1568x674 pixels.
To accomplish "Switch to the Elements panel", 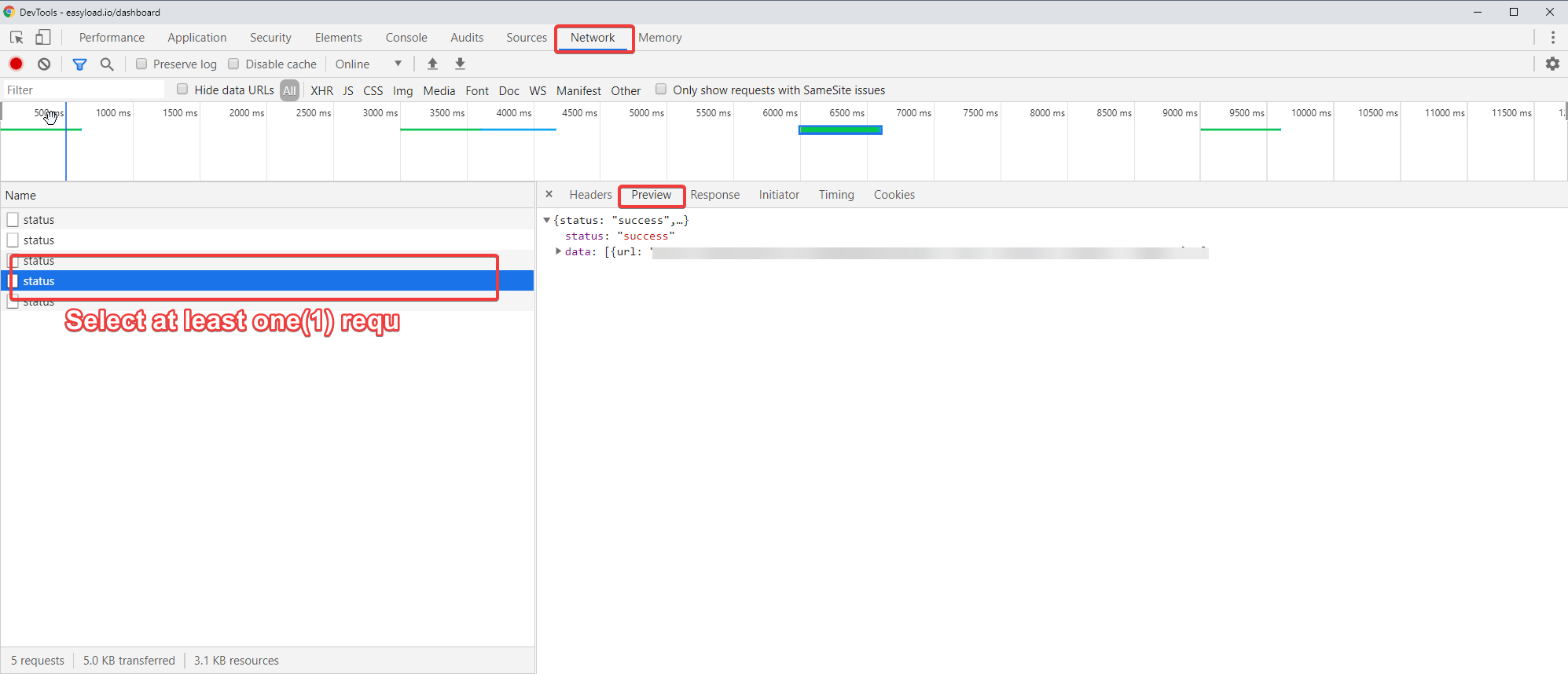I will coord(339,38).
